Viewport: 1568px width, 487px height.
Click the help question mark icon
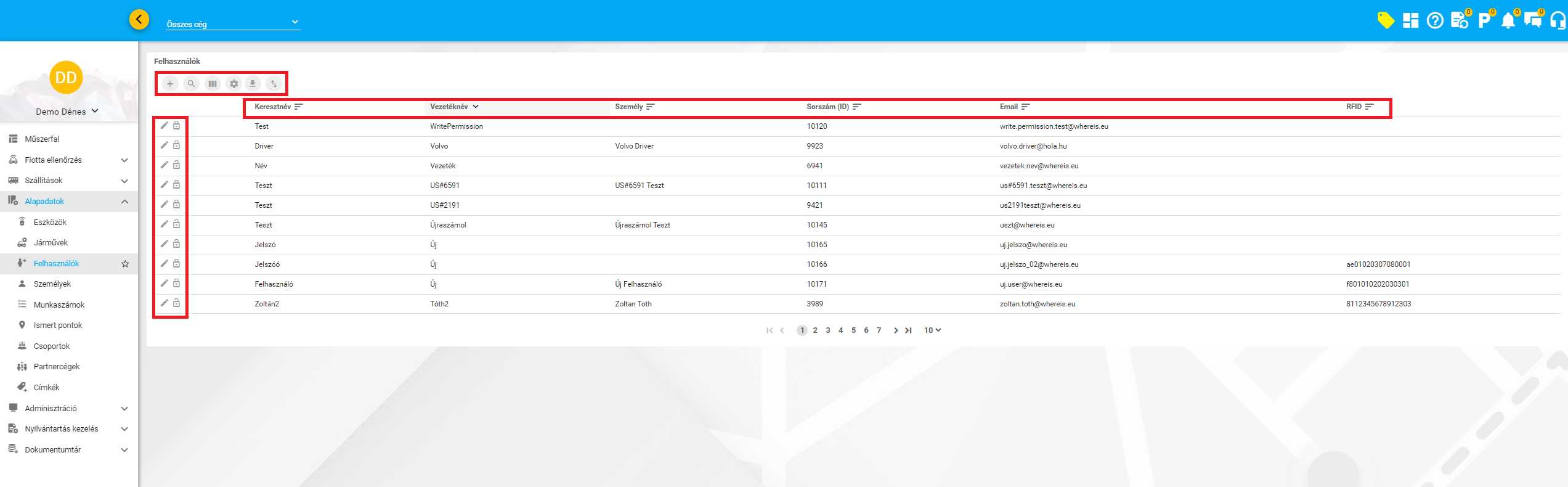1435,21
